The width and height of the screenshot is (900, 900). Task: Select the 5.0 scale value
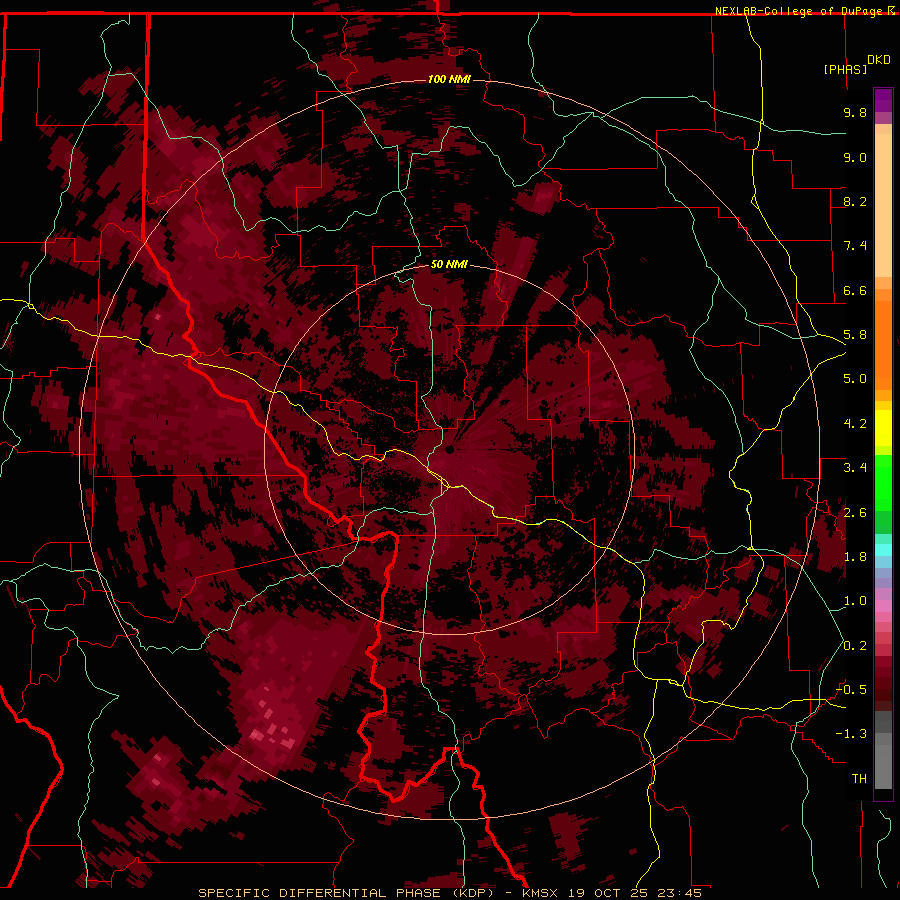(855, 379)
